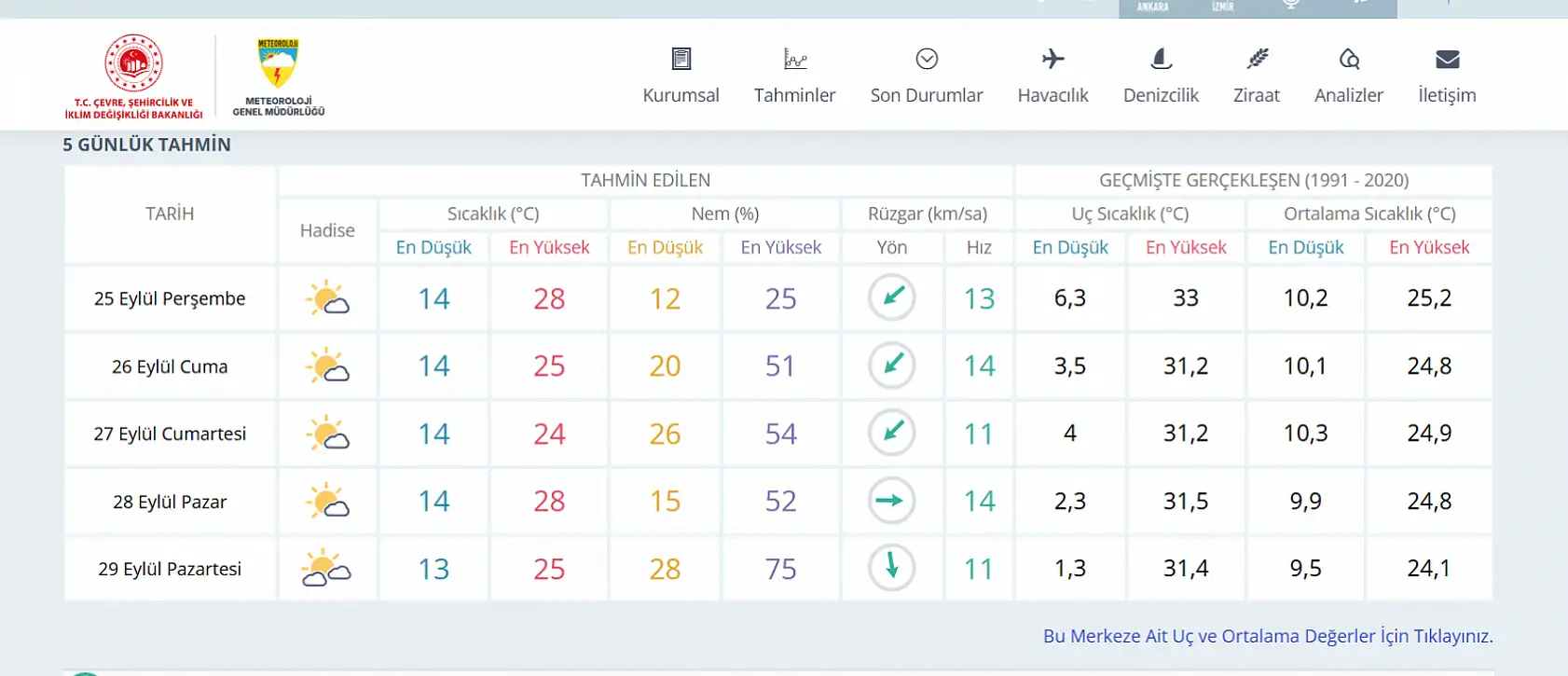The image size is (1568, 676).
Task: Click the wind direction icon for 26 Eylül Cuma
Action: coord(891,366)
